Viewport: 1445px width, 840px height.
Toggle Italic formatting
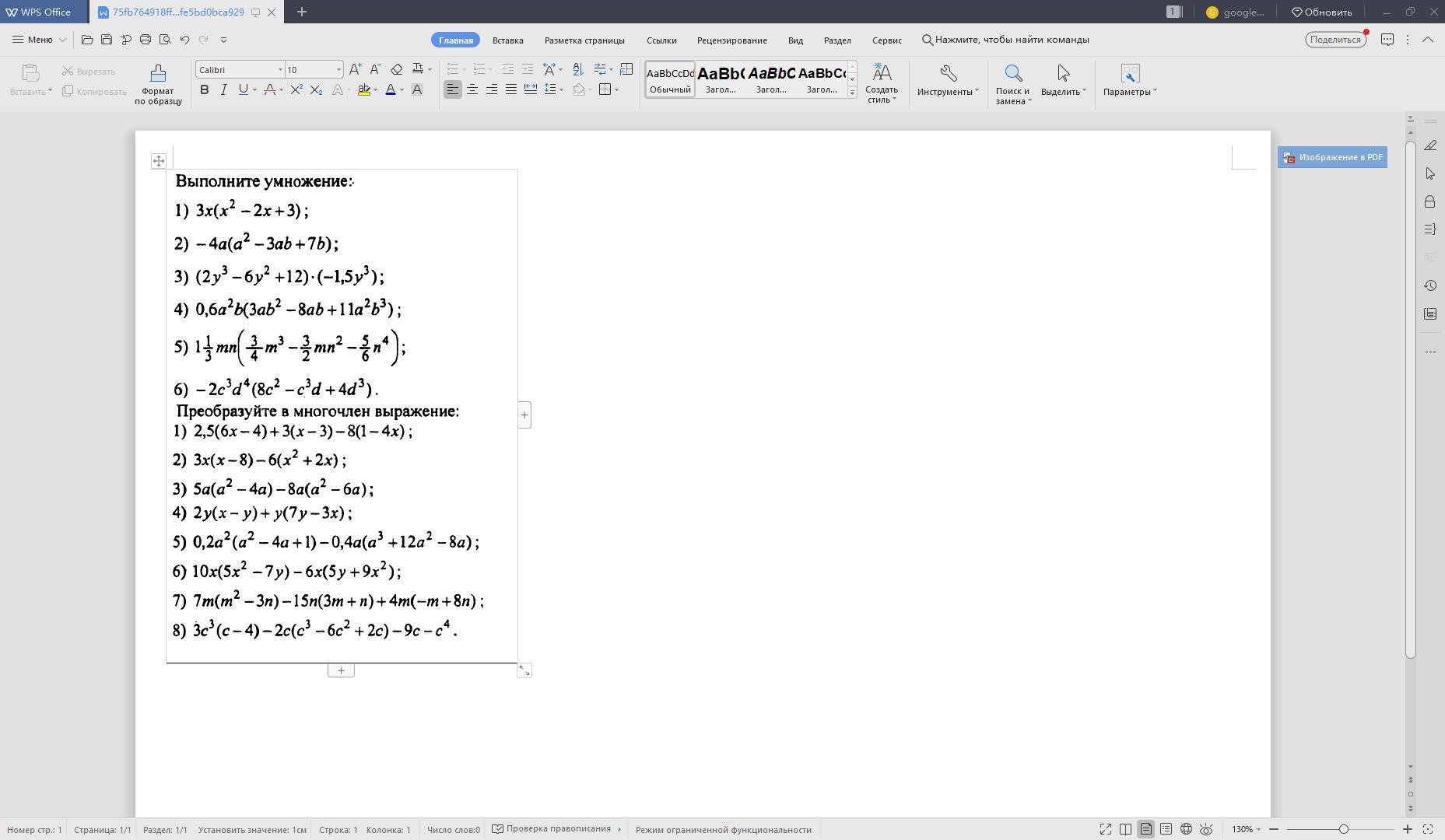point(224,90)
